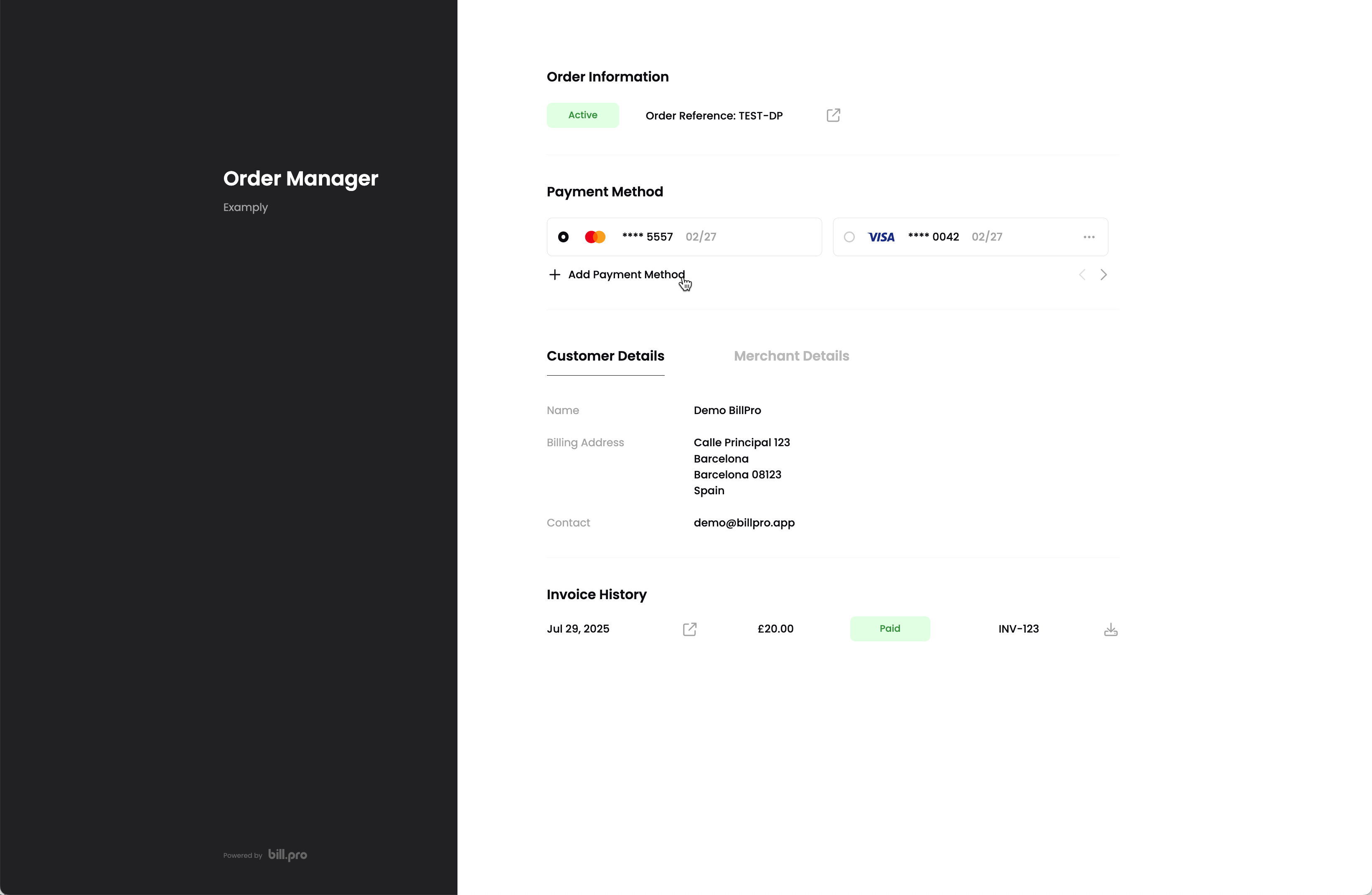Screen dimensions: 1372x895
Task: Select Mastercard ending 5557 radio button
Action: (563, 237)
